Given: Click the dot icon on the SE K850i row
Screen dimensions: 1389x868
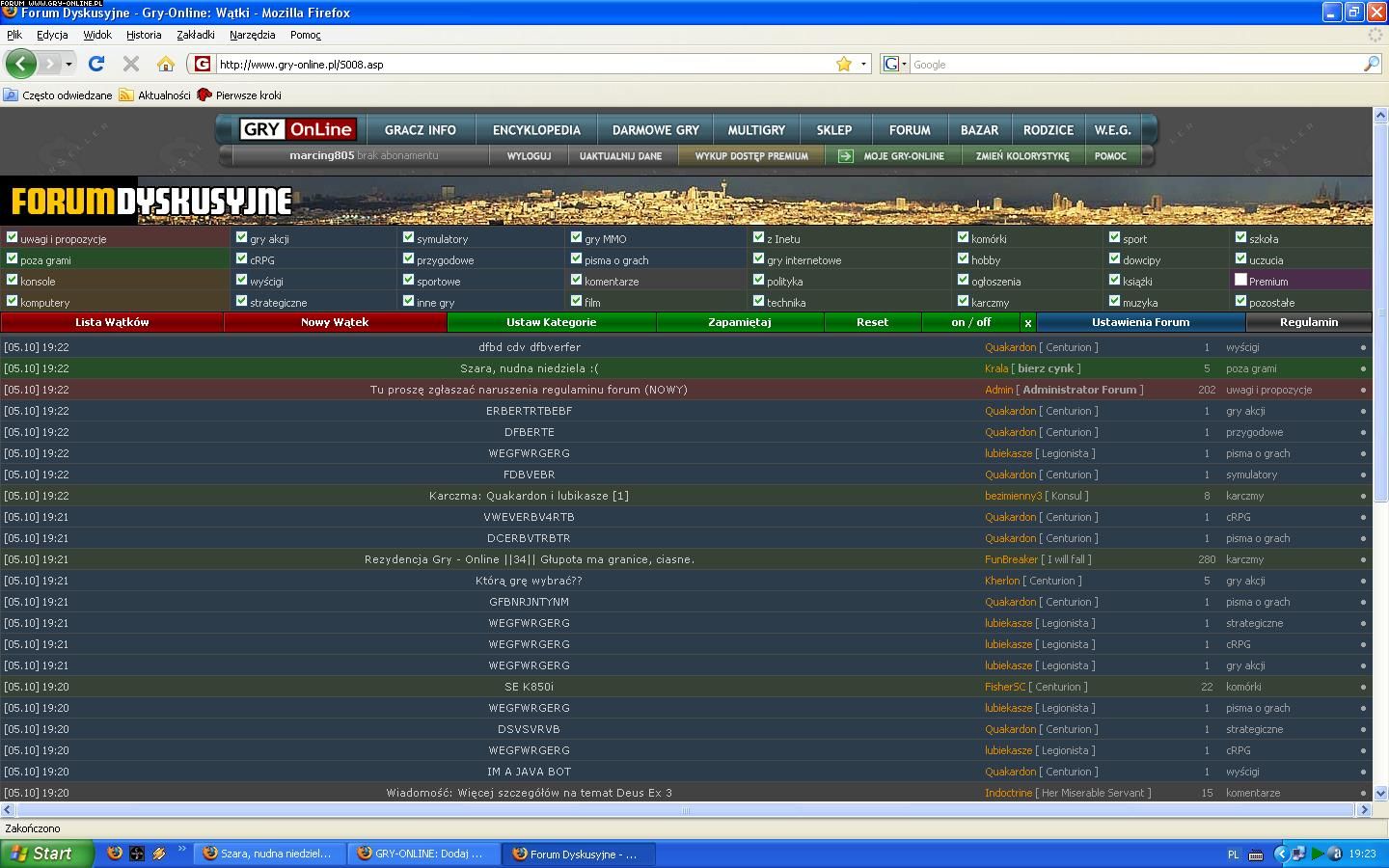Looking at the screenshot, I should pyautogui.click(x=1363, y=687).
